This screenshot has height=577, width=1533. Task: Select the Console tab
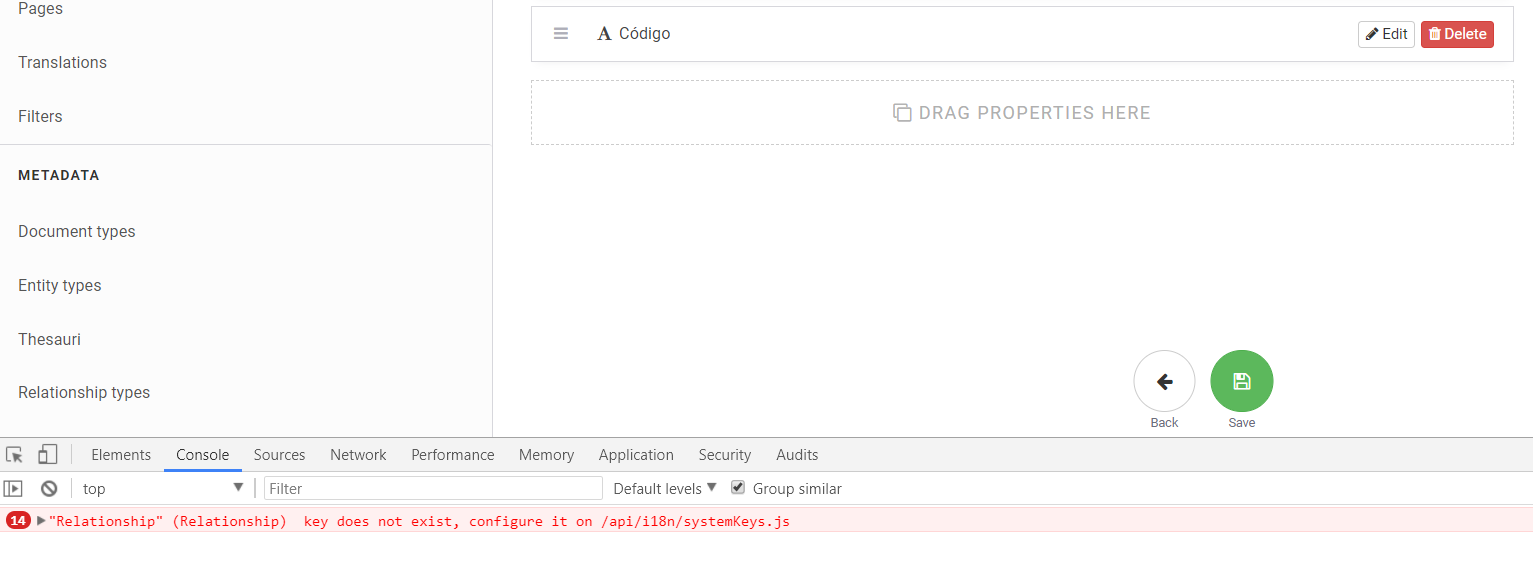click(x=203, y=455)
